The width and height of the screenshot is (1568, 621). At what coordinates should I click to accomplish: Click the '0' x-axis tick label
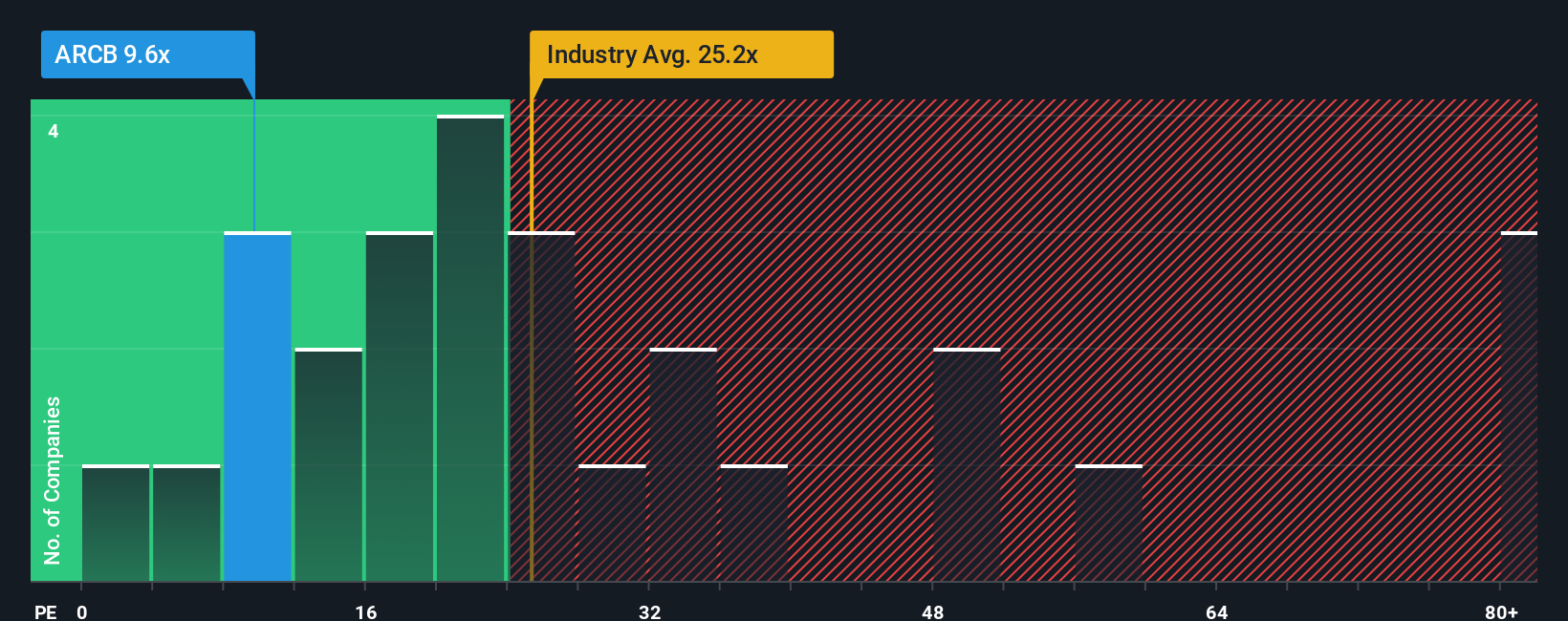tap(82, 611)
